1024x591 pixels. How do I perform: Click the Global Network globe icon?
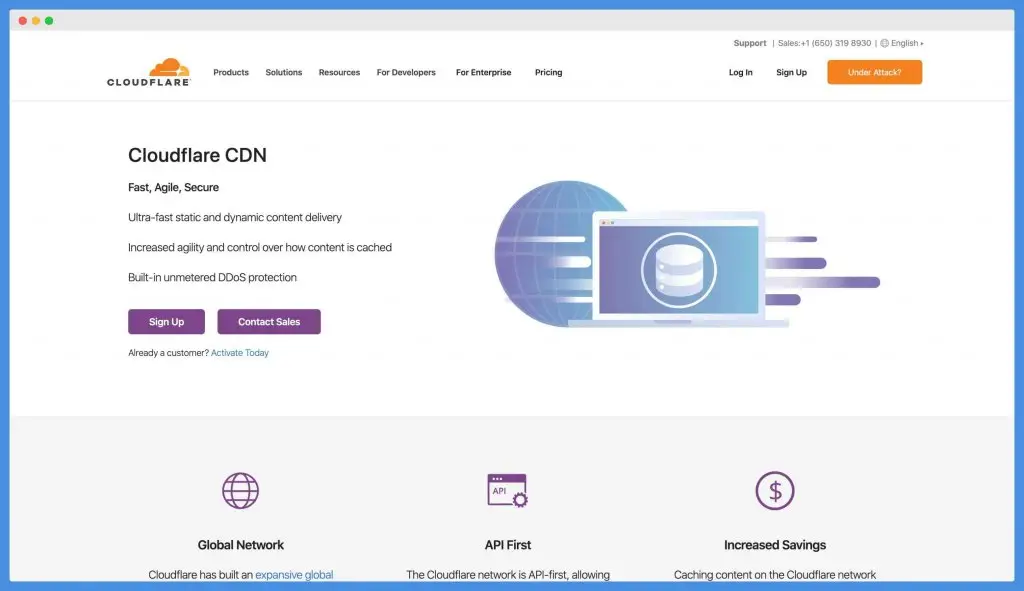click(x=240, y=490)
